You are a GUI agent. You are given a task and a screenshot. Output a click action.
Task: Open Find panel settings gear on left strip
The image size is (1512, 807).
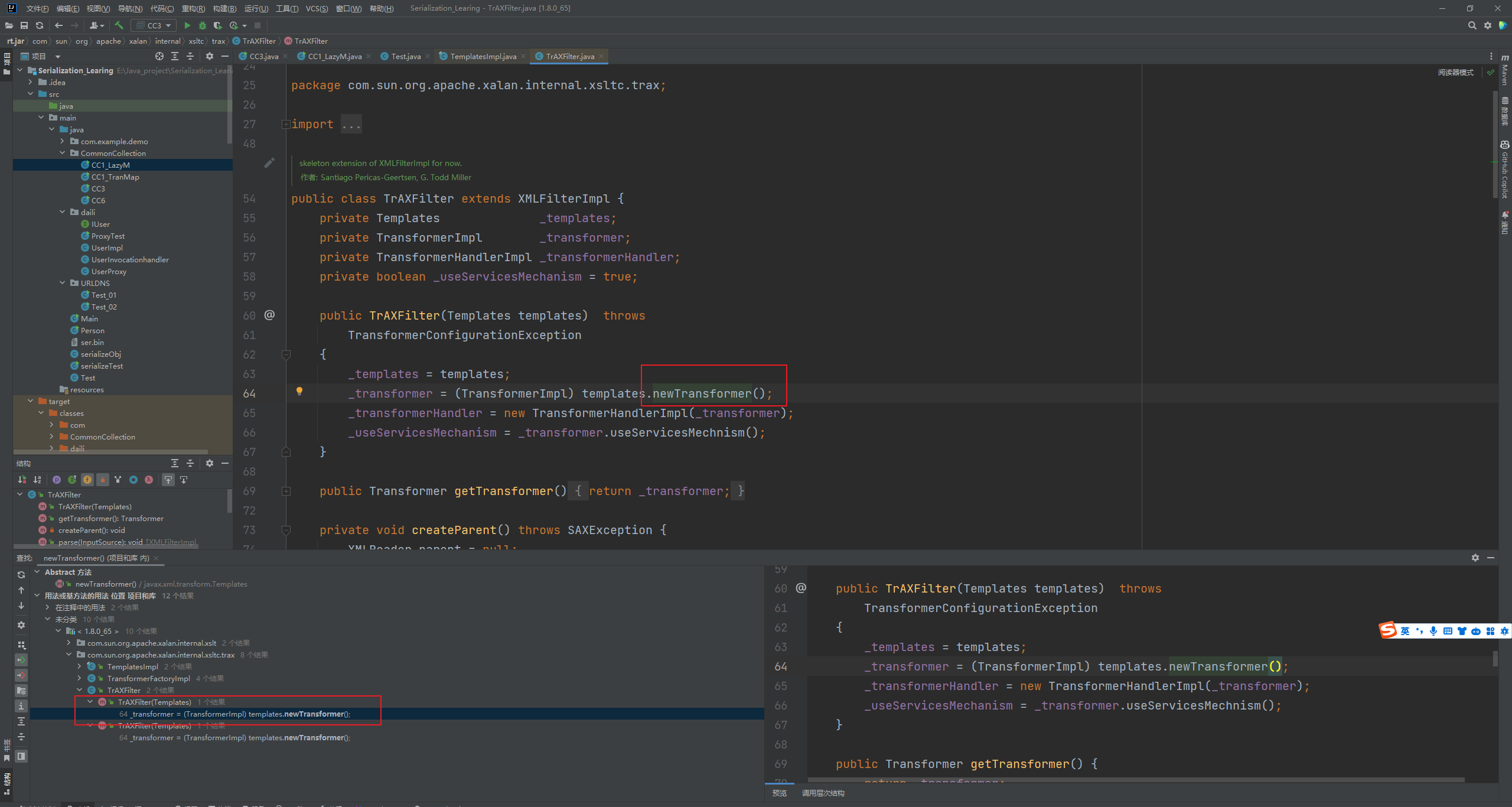pyautogui.click(x=21, y=625)
